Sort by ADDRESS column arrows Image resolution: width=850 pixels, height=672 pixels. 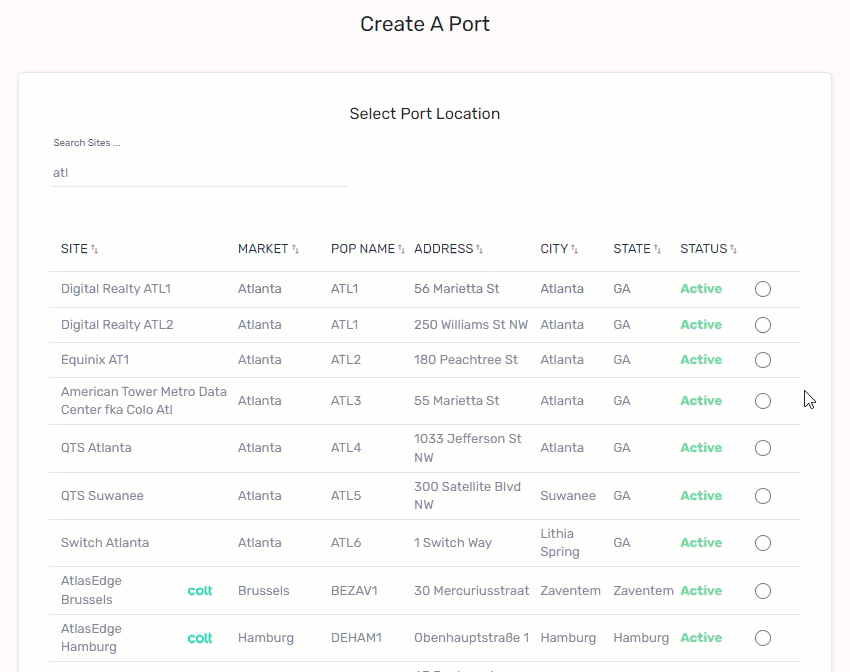(479, 249)
